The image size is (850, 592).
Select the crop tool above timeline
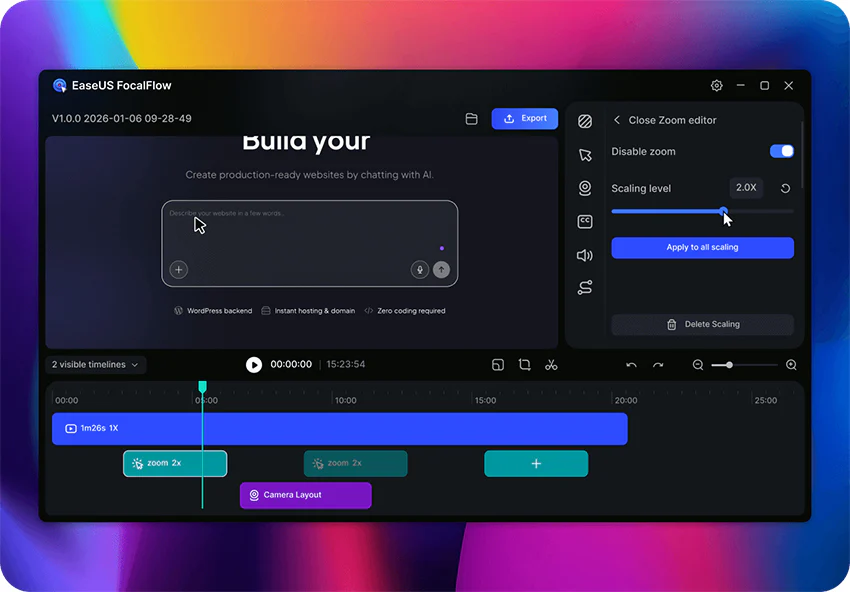(524, 365)
